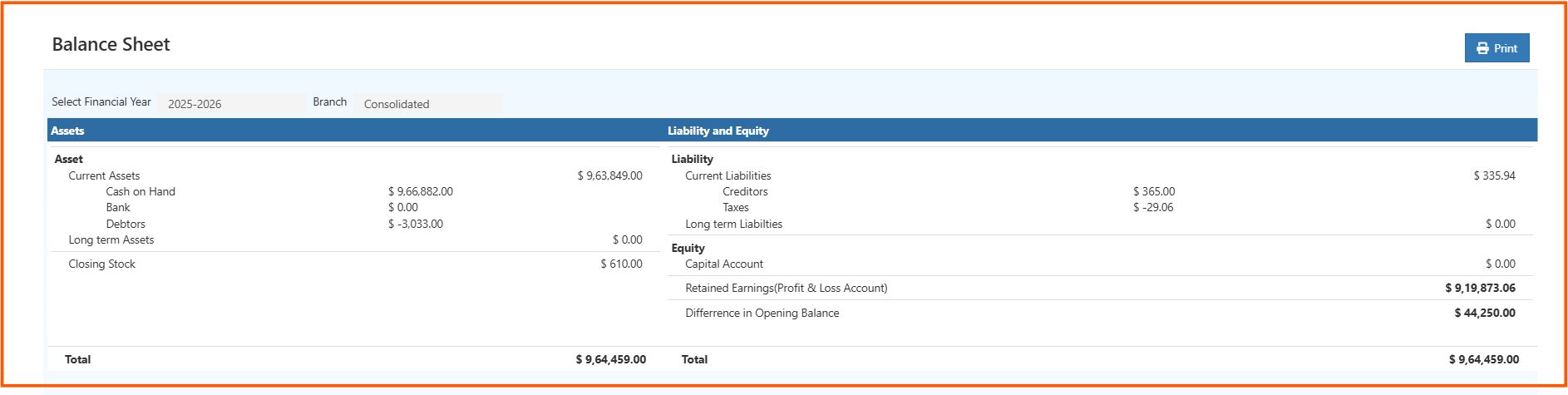Click the Taxes entry under Current Liabilities
This screenshot has width=1568, height=395.
(x=736, y=207)
